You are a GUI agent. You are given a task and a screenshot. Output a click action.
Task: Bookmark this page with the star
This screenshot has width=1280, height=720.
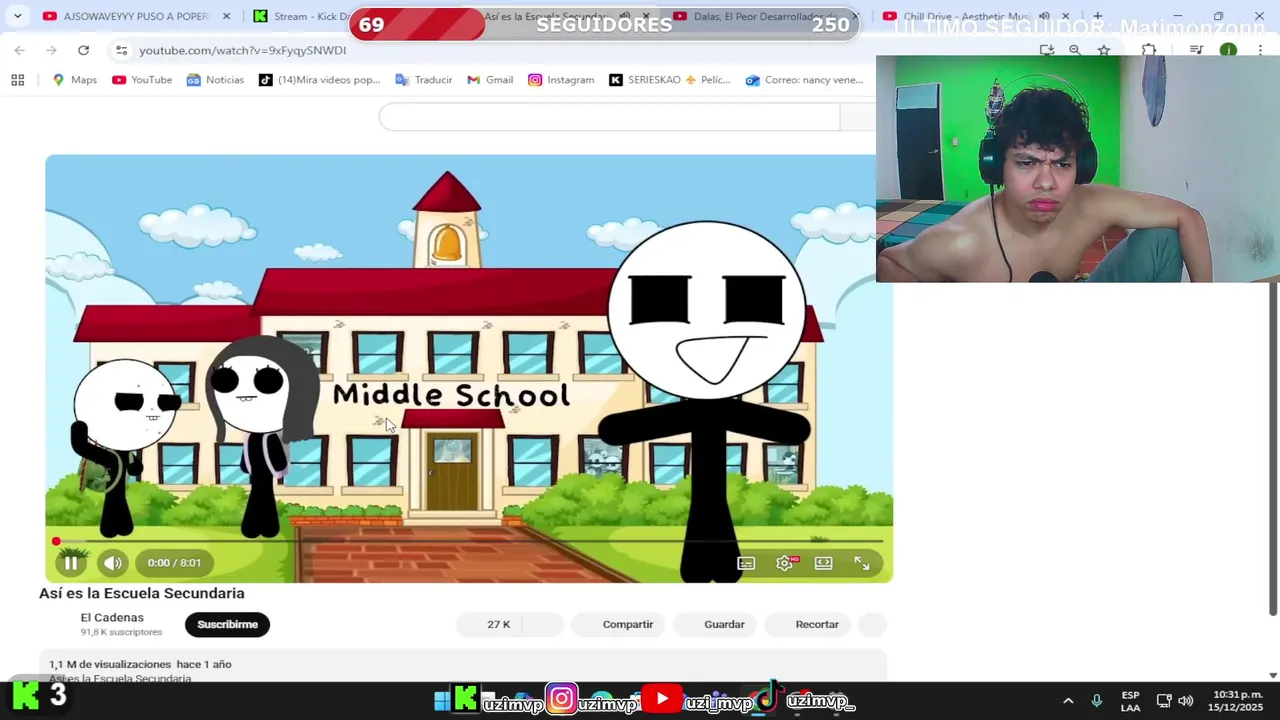(x=1104, y=50)
